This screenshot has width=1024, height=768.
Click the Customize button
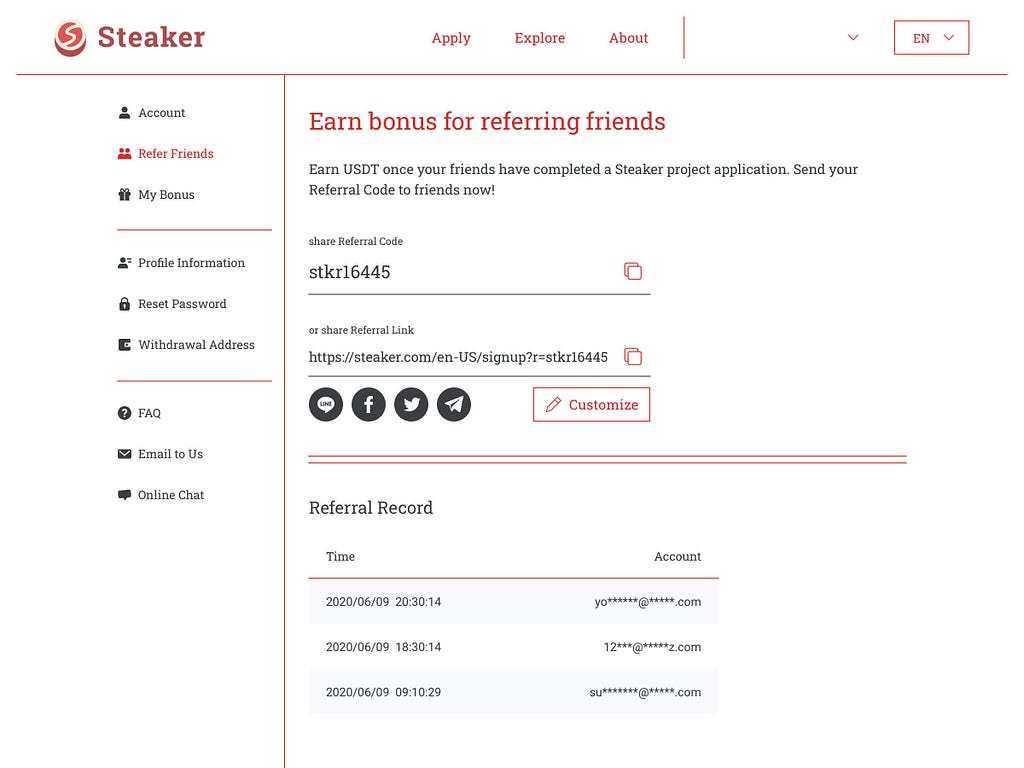pos(592,404)
